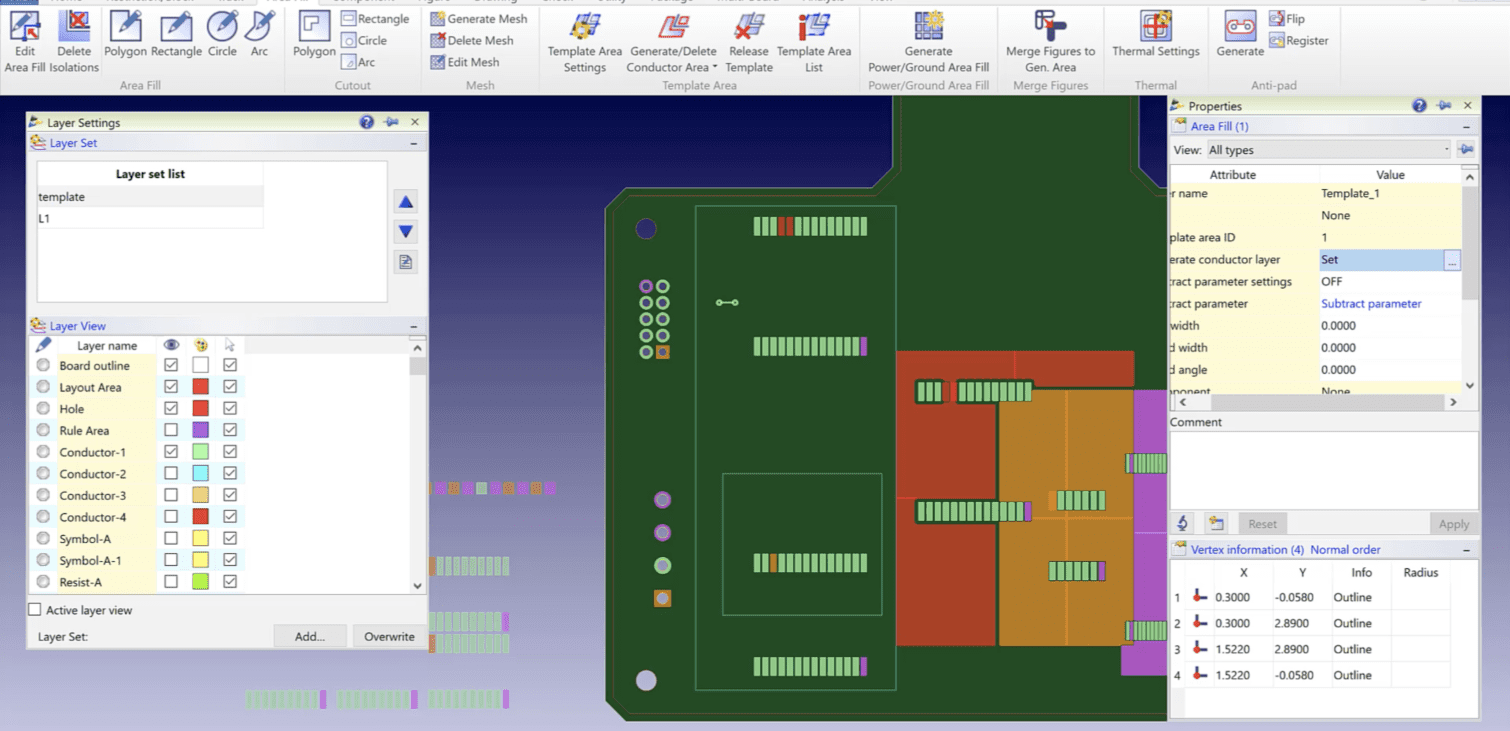Click Resist-A green color swatch
The image size is (1510, 731).
[200, 582]
